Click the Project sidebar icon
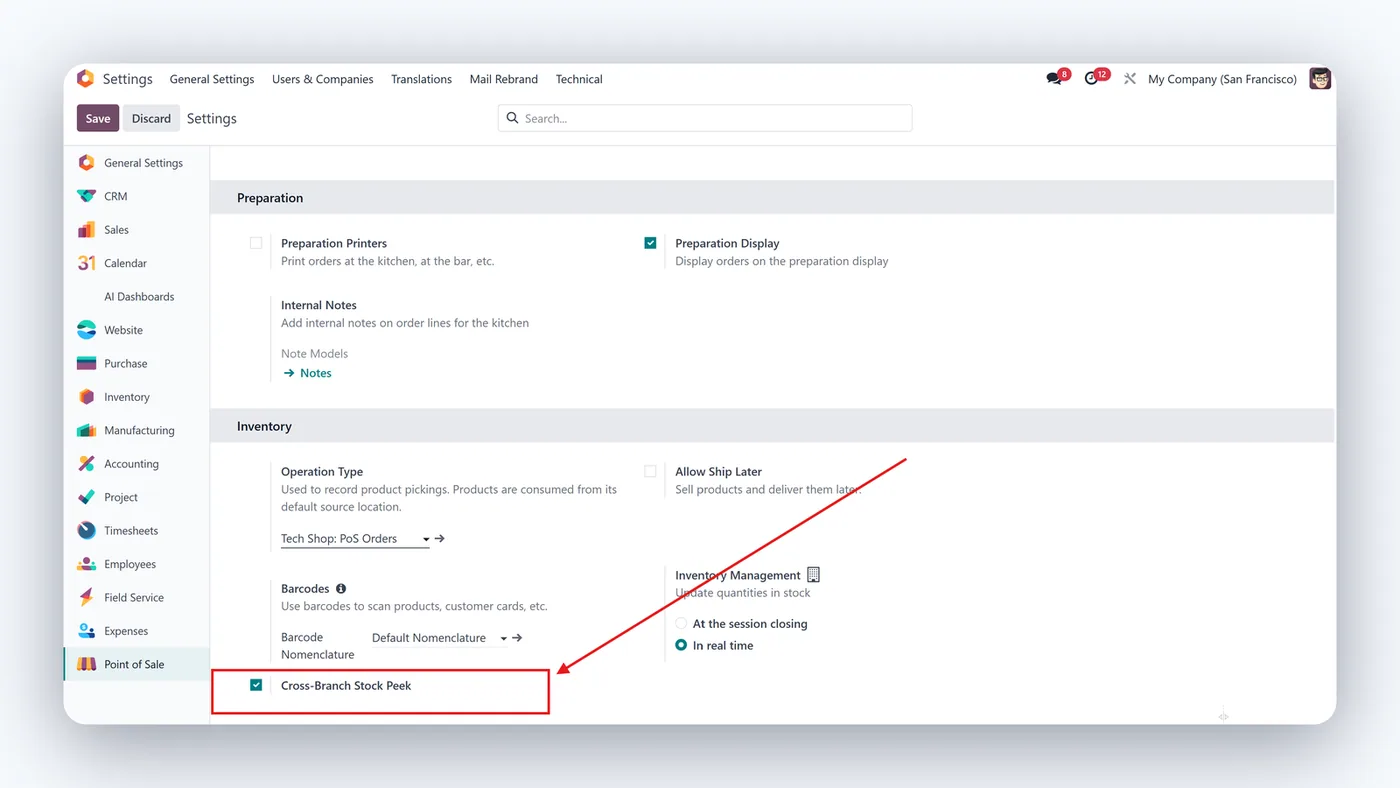 tap(87, 497)
